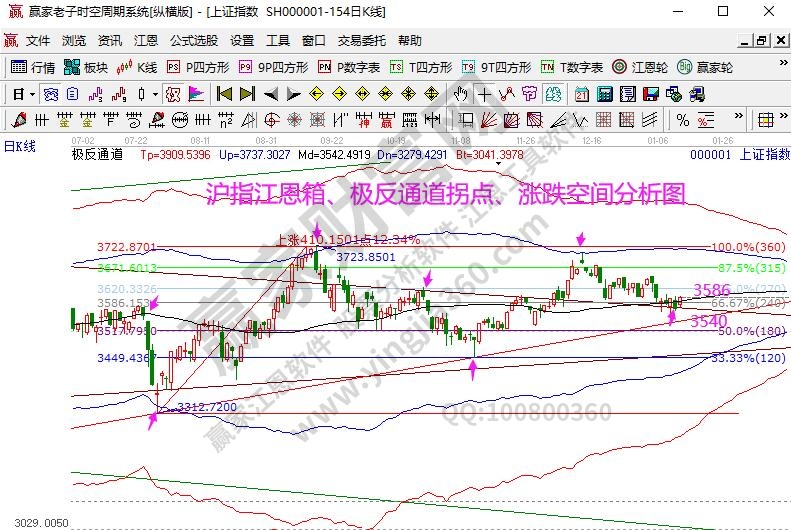Screen dimensions: 791x530
Task: Click the calendar date icon
Action: pyautogui.click(x=582, y=94)
